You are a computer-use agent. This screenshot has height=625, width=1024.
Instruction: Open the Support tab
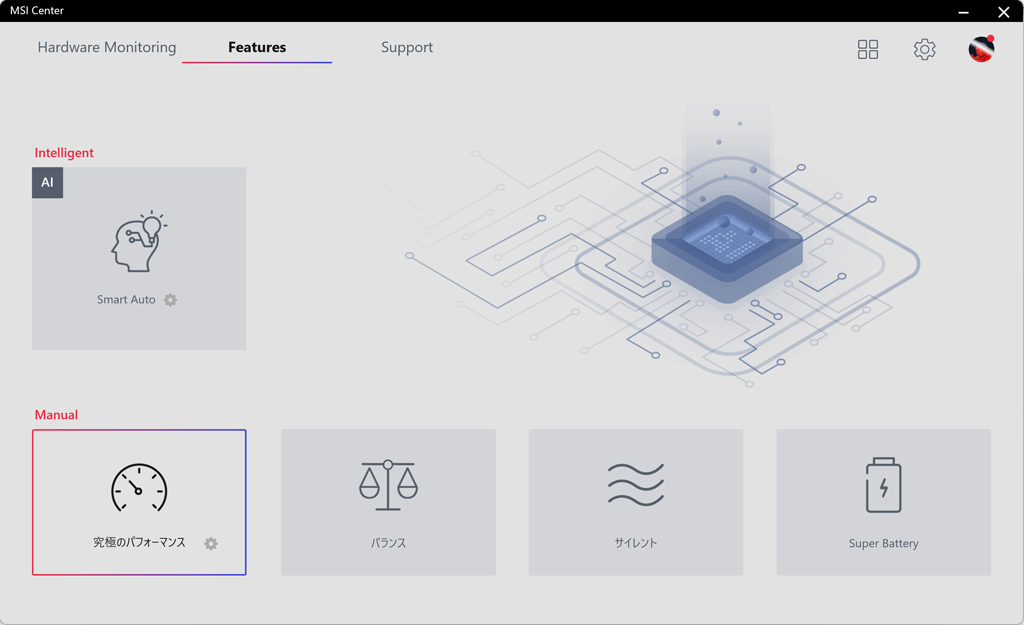point(407,47)
